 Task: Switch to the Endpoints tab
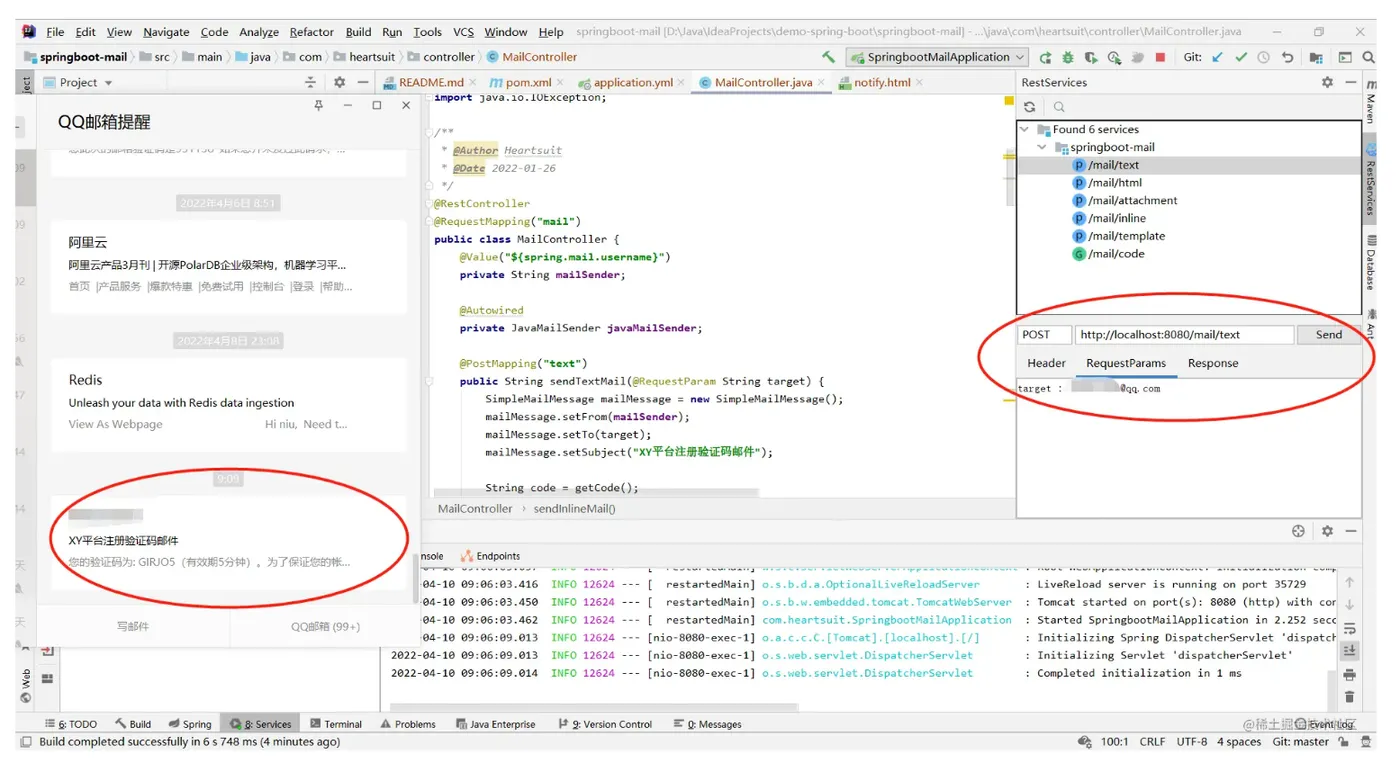(490, 556)
